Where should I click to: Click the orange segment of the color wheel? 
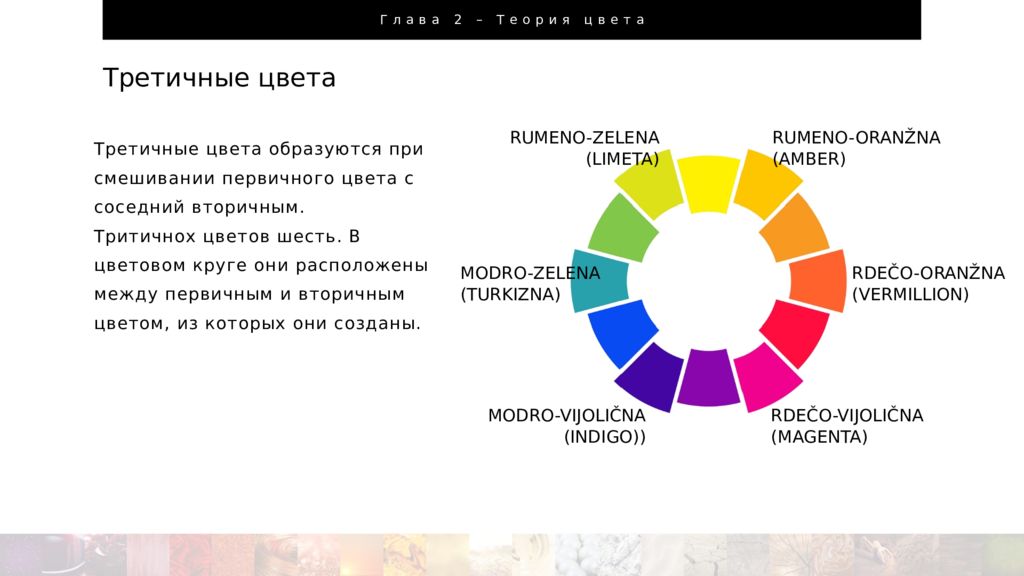[x=795, y=228]
